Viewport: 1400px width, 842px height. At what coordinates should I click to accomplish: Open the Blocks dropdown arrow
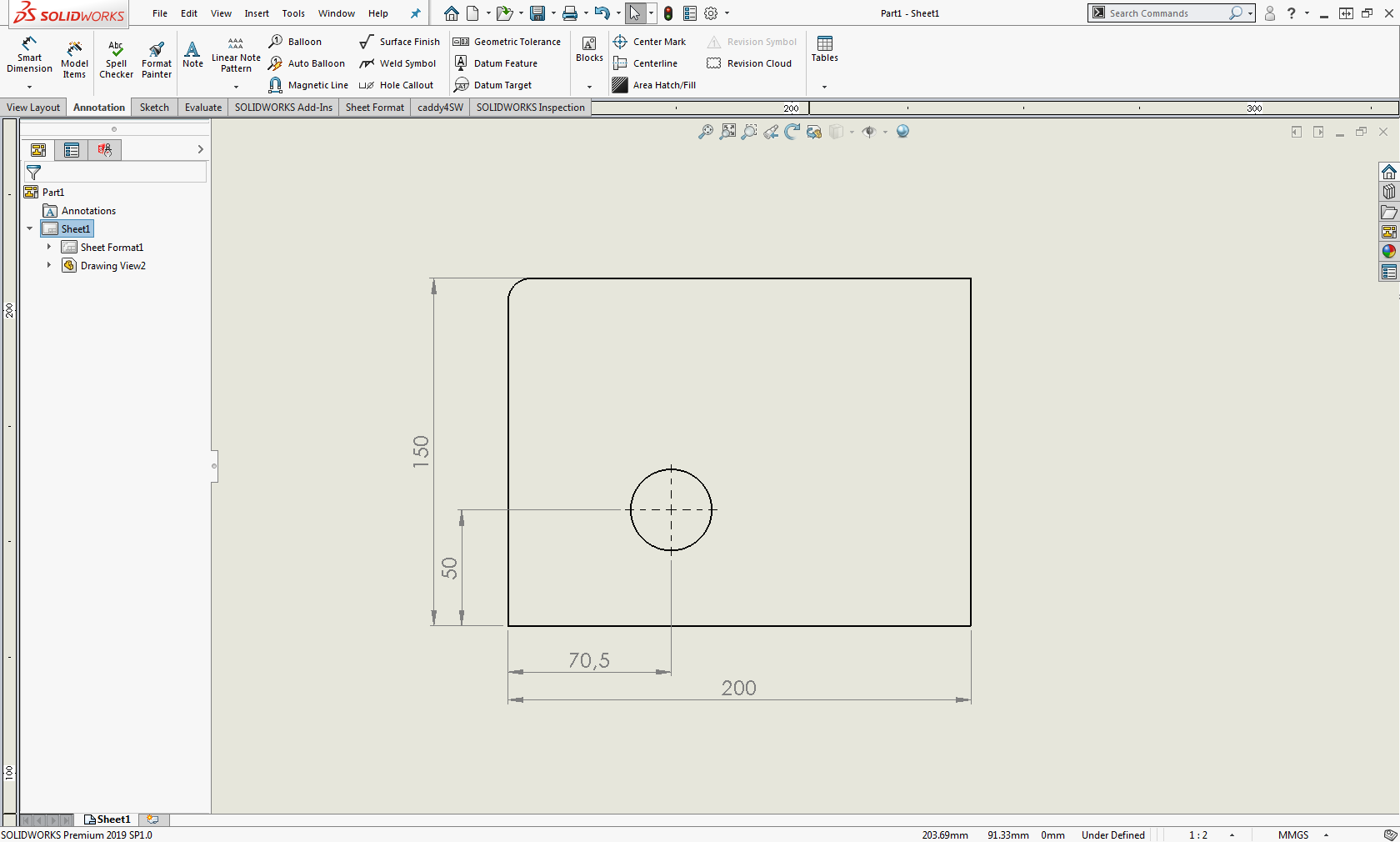point(589,87)
